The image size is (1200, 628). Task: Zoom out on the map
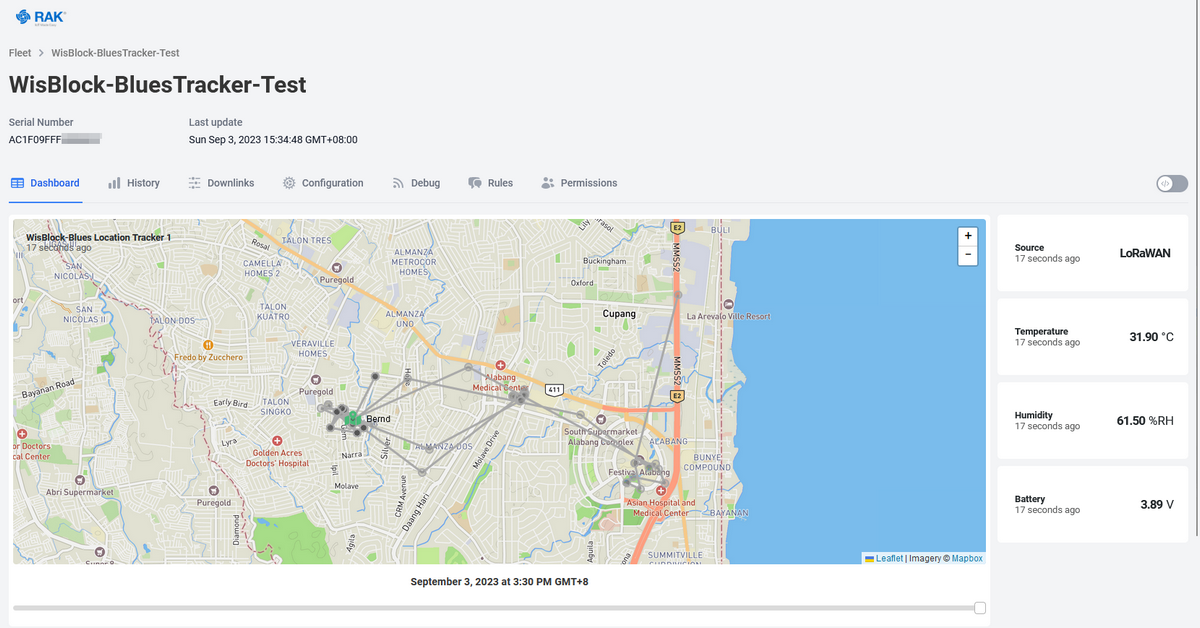click(x=968, y=255)
